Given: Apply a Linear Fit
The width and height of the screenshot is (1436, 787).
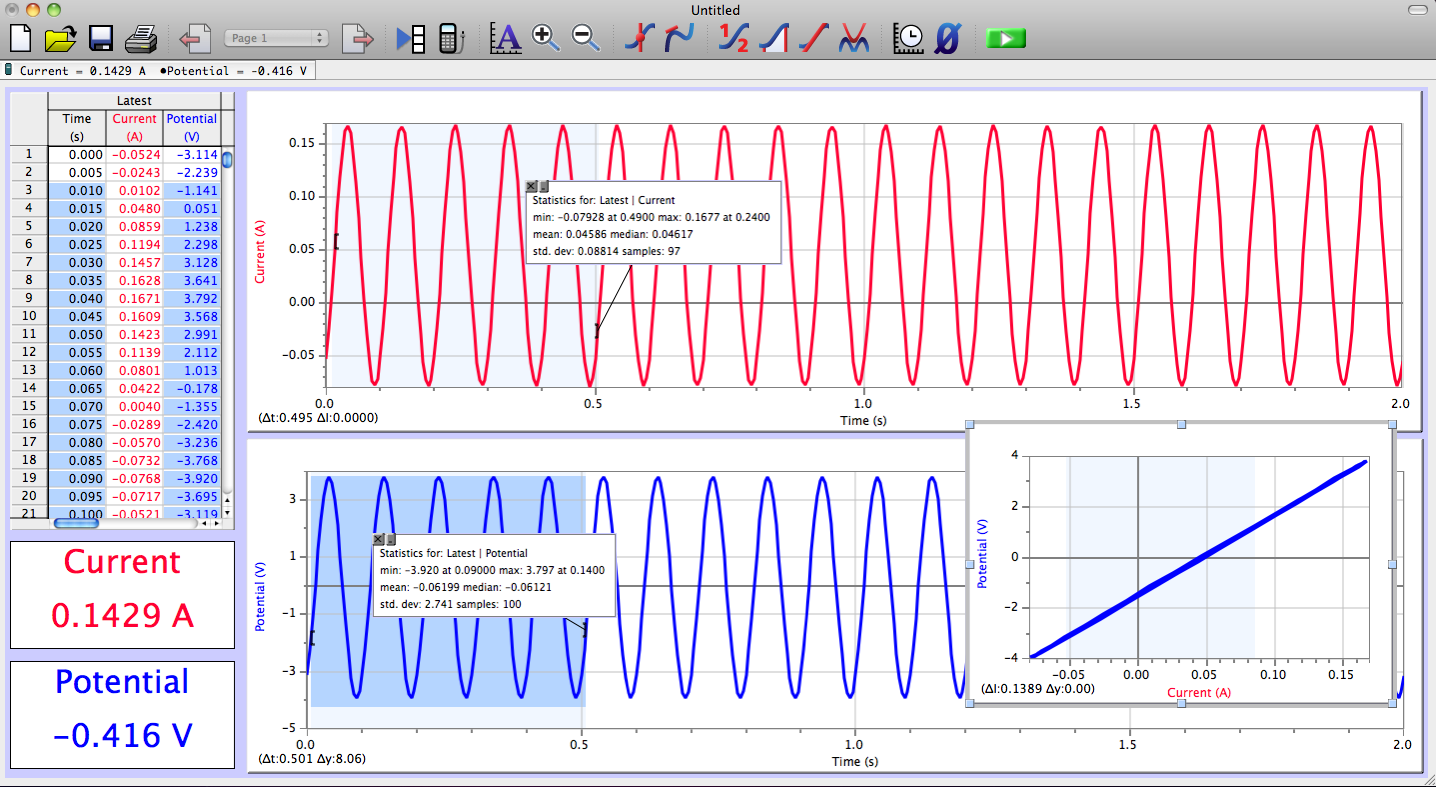Looking at the screenshot, I should coord(813,38).
